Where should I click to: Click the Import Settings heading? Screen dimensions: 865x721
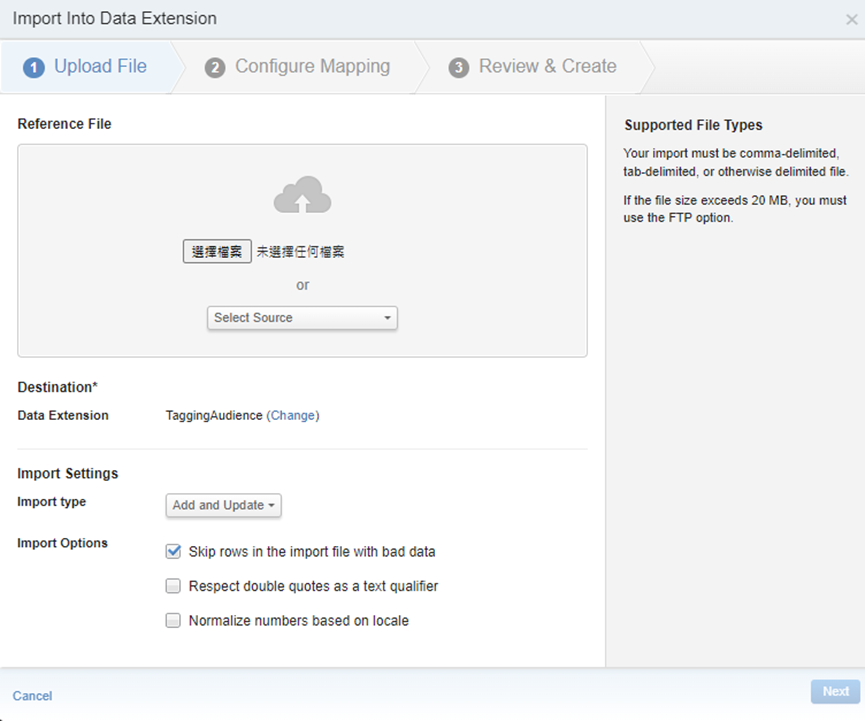[x=68, y=473]
